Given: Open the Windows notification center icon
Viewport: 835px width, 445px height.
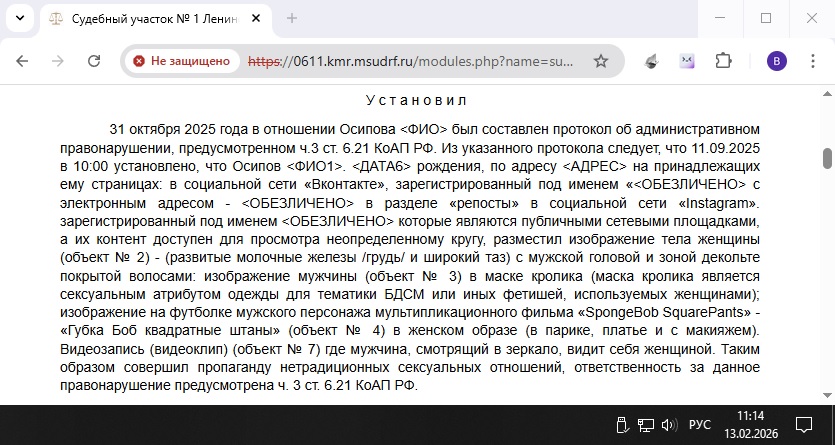Looking at the screenshot, I should [804, 425].
